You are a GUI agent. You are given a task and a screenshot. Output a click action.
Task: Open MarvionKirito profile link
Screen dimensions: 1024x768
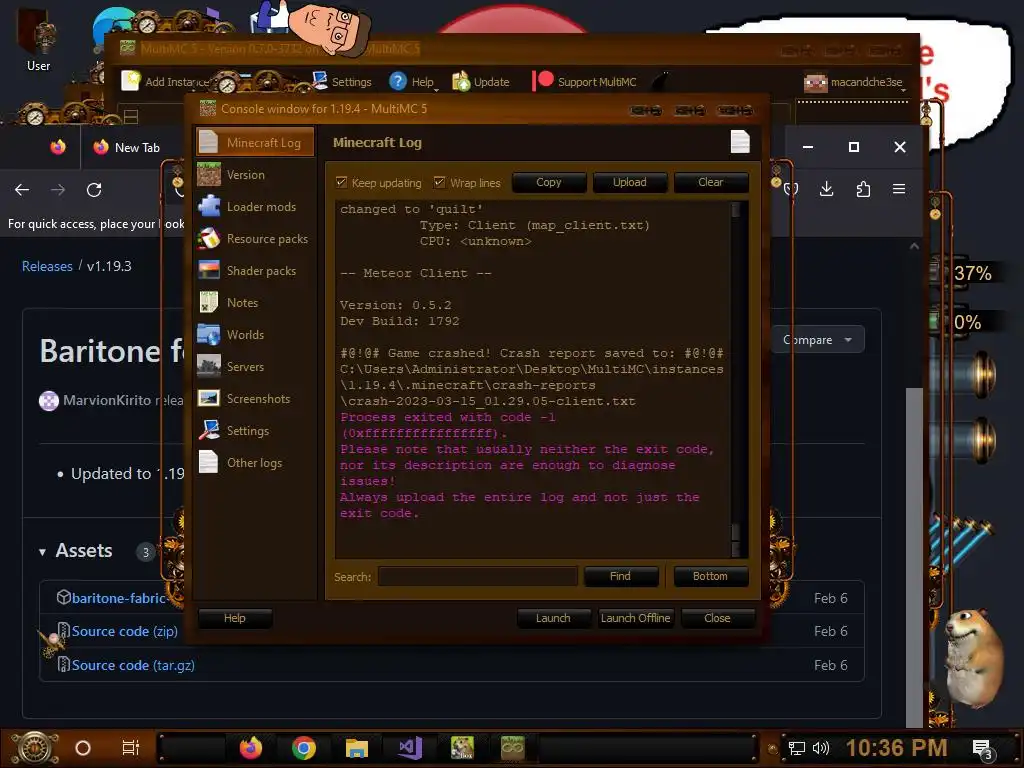pos(106,400)
